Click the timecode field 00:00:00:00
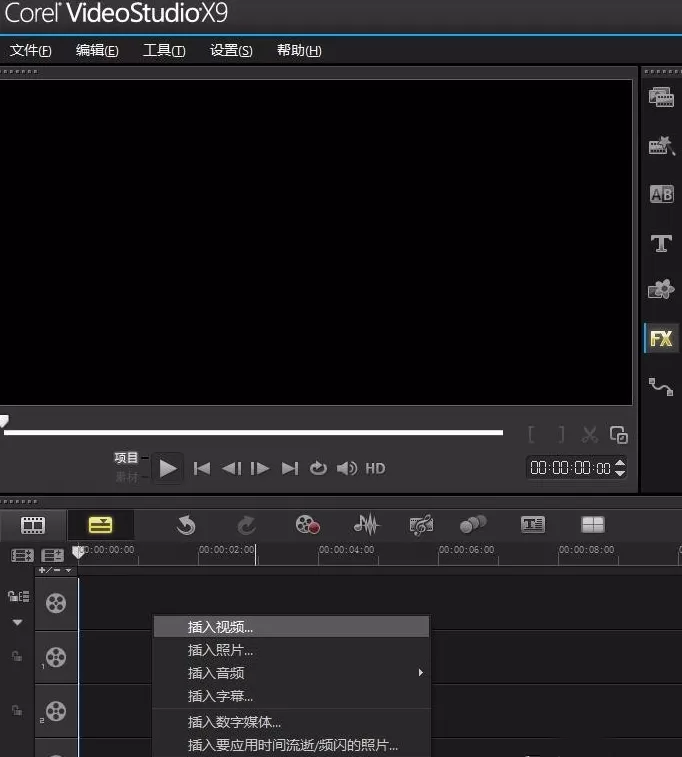The image size is (682, 757). point(570,468)
